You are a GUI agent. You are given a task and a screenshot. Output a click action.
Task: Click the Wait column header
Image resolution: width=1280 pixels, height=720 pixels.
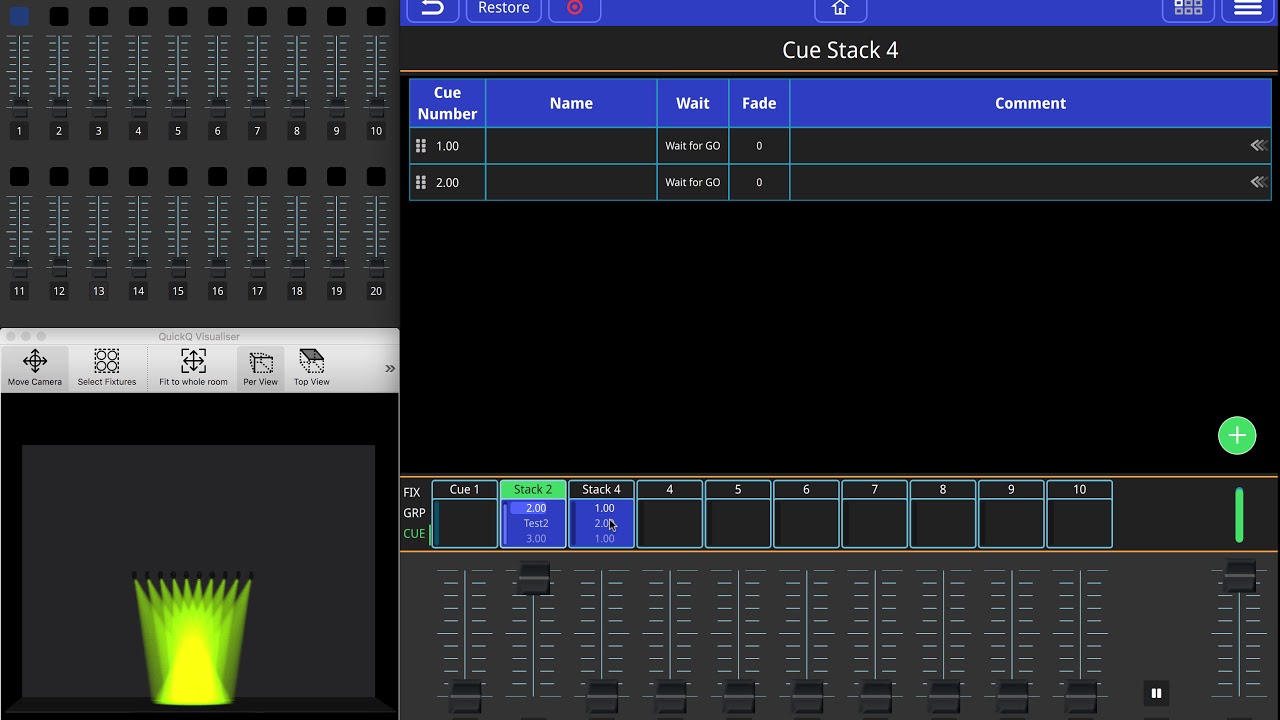(693, 103)
